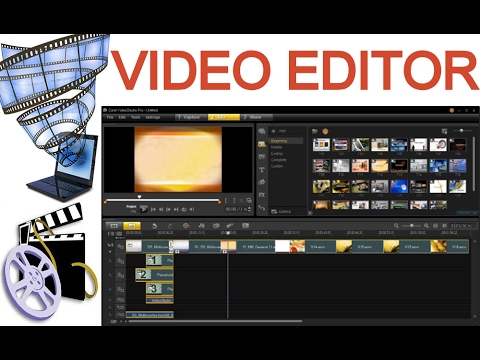This screenshot has height=360, width=480.
Task: Click the orange round icon beside folder
Action: point(325,131)
